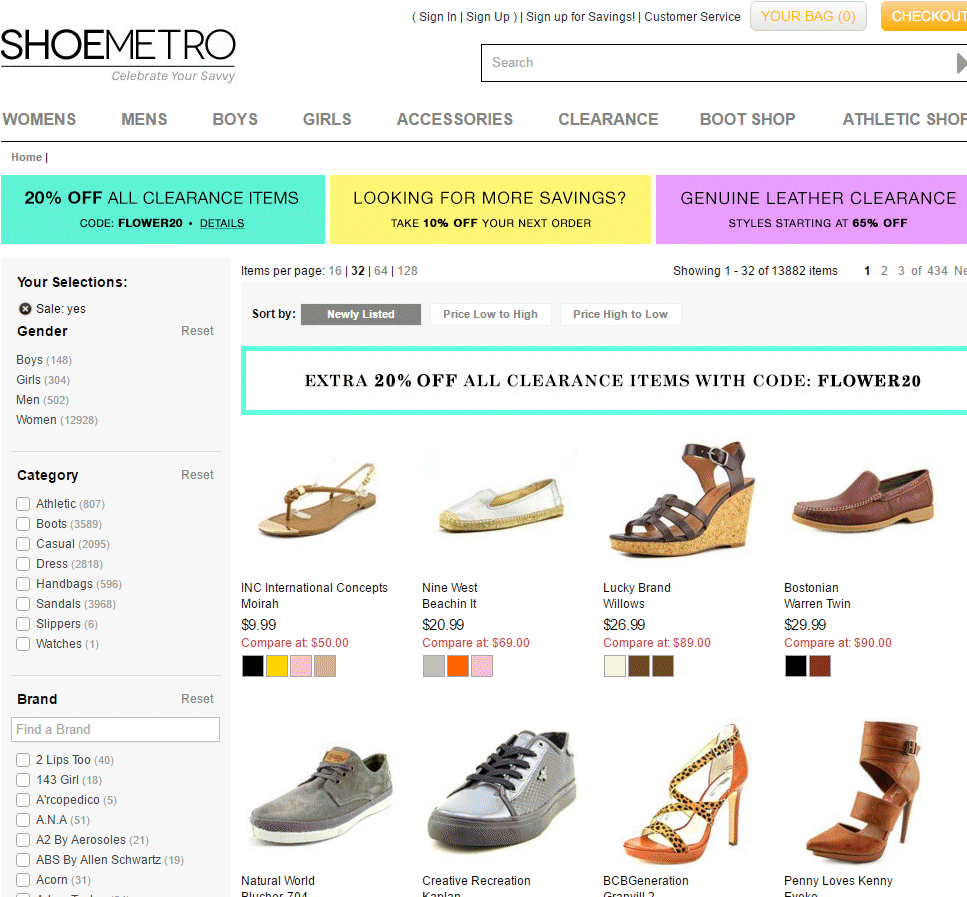Select orange swatch for Beachin It
This screenshot has width=967, height=897.
click(458, 666)
